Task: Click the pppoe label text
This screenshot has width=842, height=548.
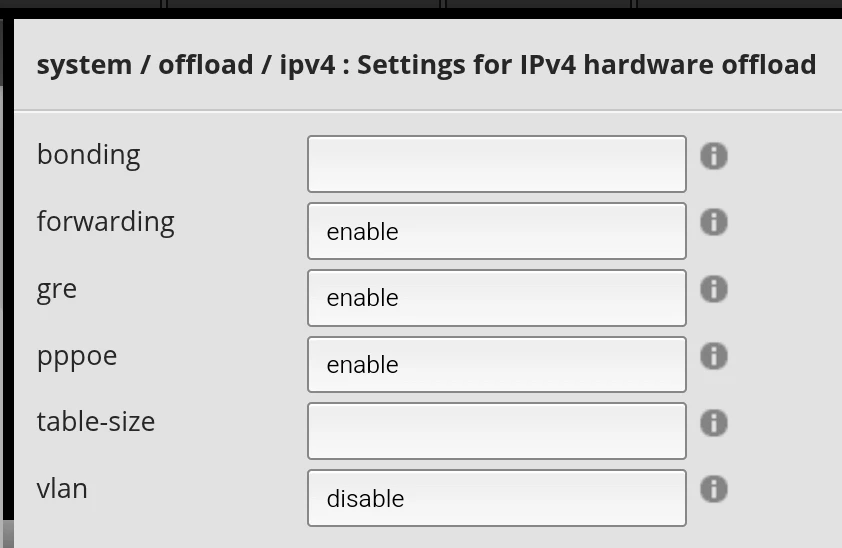Action: point(77,356)
